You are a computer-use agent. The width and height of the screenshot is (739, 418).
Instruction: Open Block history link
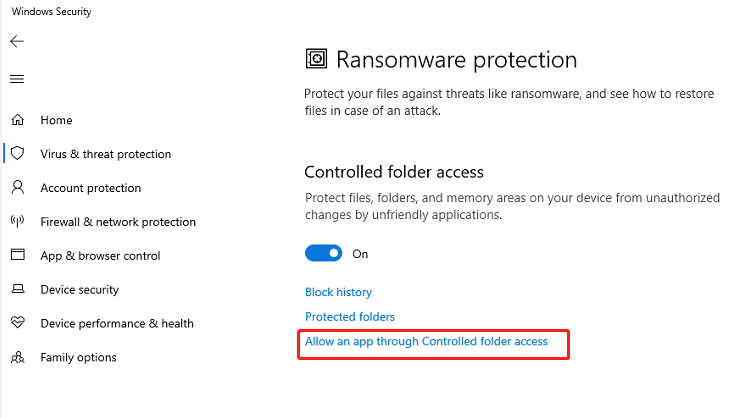pyautogui.click(x=338, y=292)
